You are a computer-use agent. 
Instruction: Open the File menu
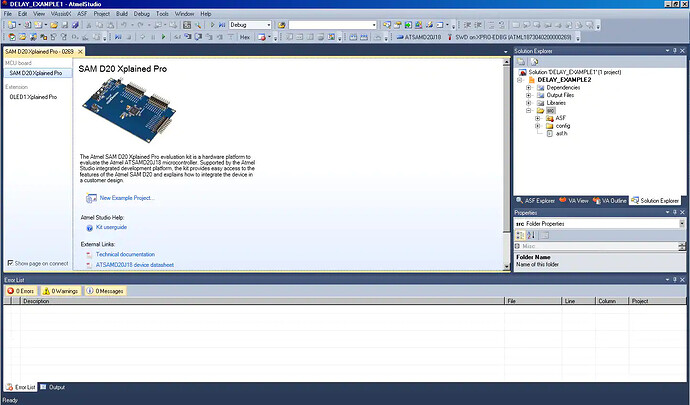[8, 14]
